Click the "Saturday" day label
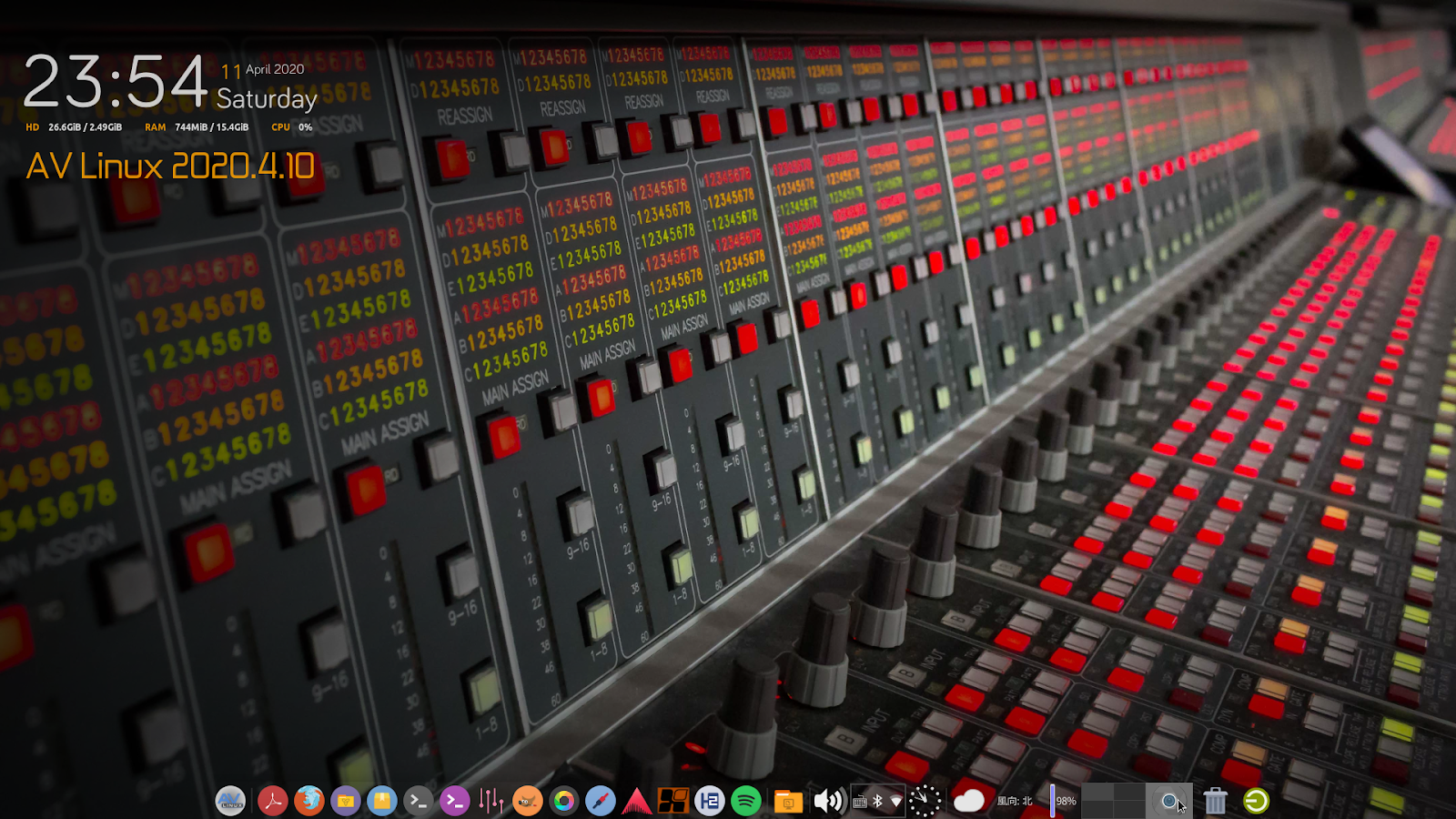 267,98
